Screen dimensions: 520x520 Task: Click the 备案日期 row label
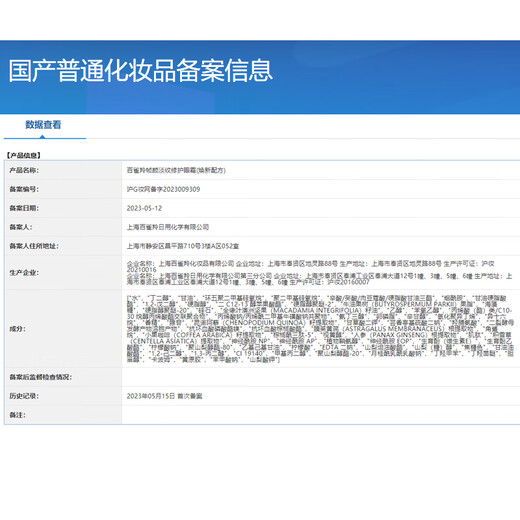click(x=24, y=208)
